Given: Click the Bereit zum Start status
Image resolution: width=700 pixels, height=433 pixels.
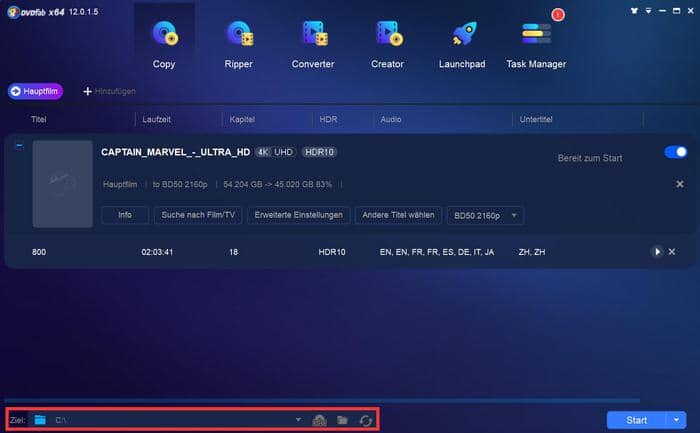Looking at the screenshot, I should click(x=590, y=158).
